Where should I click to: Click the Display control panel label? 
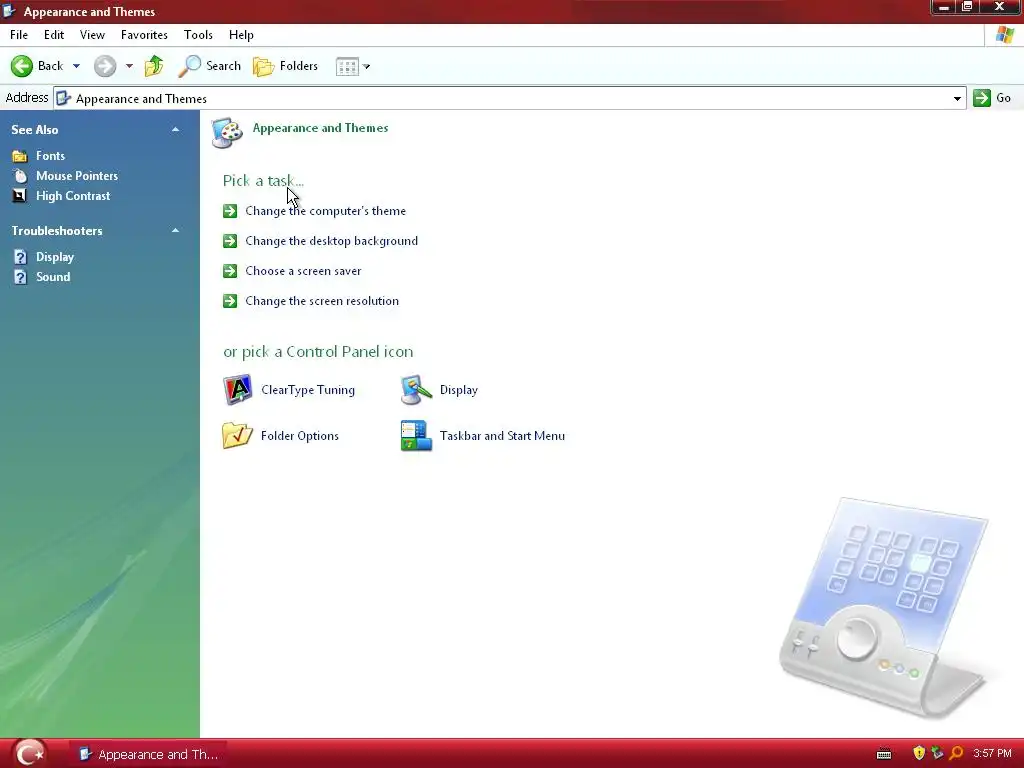click(x=458, y=390)
